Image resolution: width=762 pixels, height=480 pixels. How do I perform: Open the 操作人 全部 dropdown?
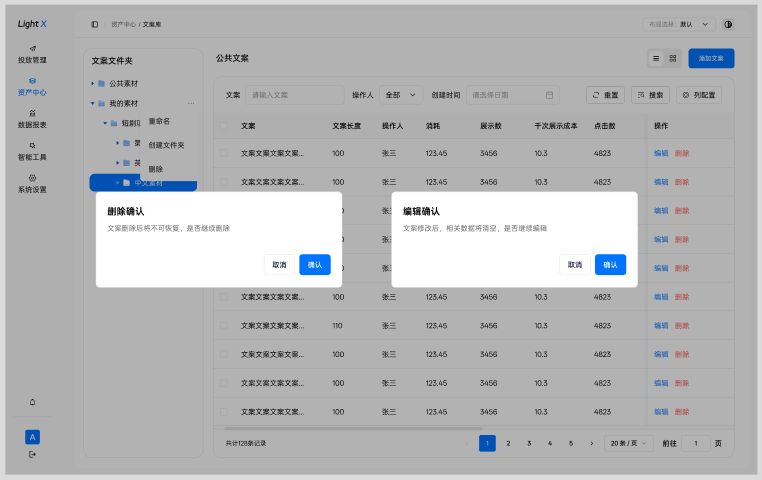pos(401,95)
